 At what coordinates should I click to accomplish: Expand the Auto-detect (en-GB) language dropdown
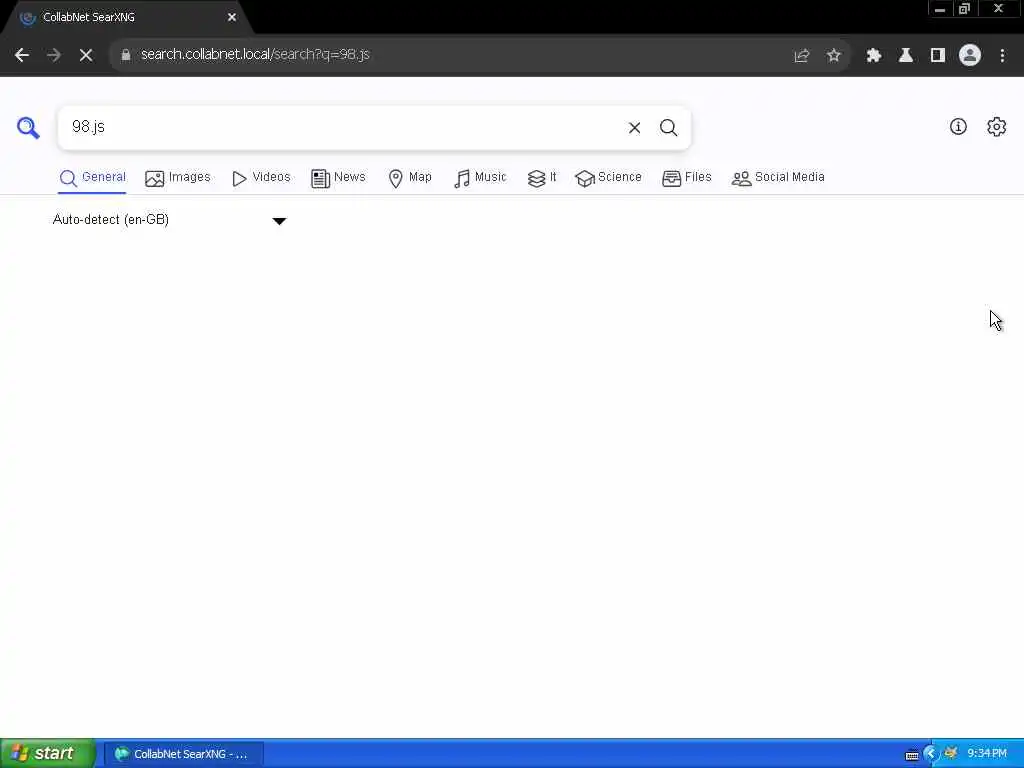(170, 220)
